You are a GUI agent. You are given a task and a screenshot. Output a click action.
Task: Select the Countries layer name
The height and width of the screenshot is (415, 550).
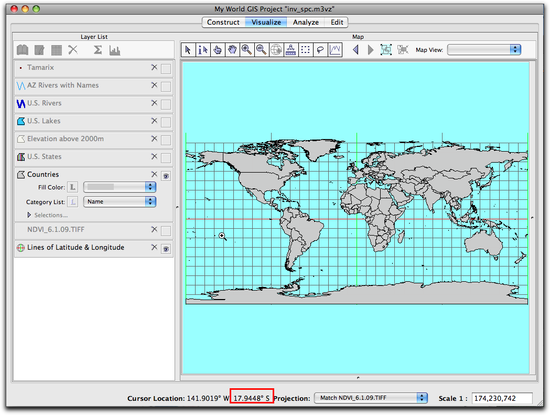[43, 174]
